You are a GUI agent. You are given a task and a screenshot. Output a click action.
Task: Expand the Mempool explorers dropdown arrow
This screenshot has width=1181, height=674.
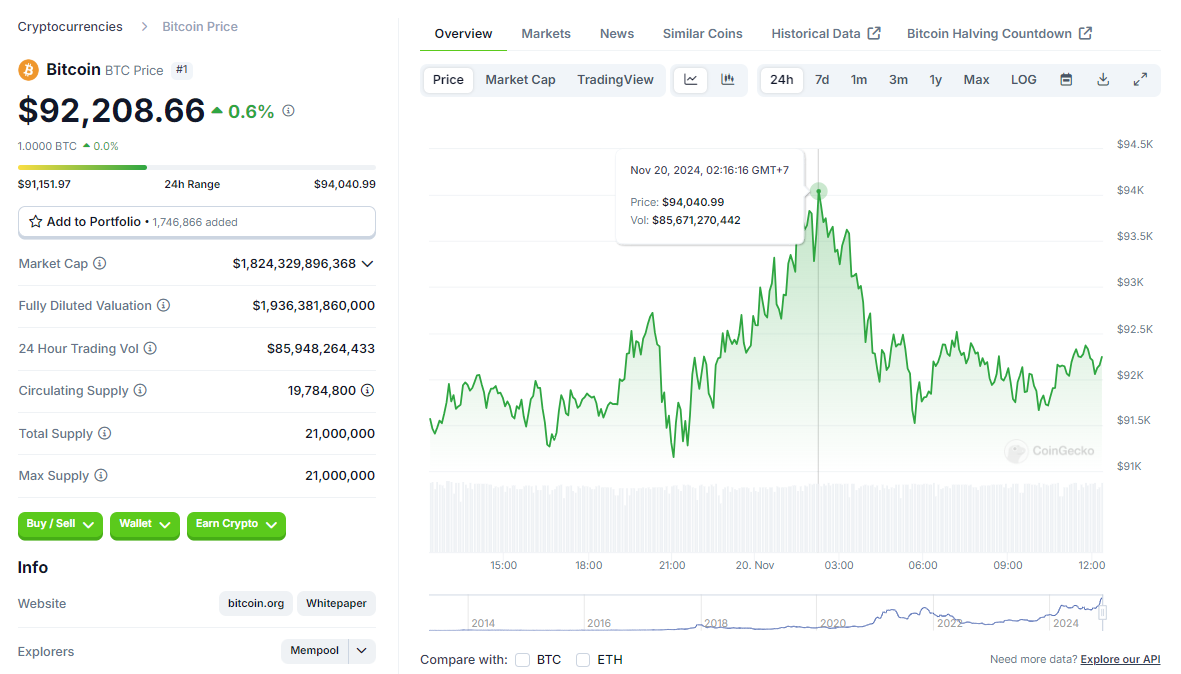pyautogui.click(x=362, y=651)
